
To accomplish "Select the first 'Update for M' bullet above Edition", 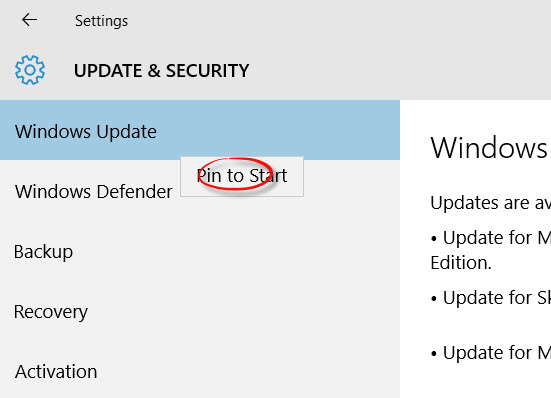I will [491, 238].
